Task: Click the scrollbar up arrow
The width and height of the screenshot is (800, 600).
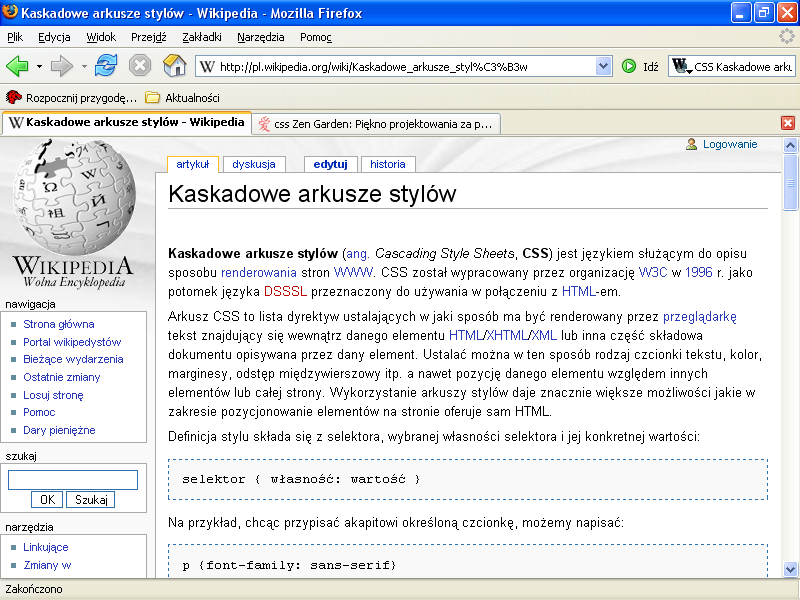Action: pyautogui.click(x=790, y=145)
